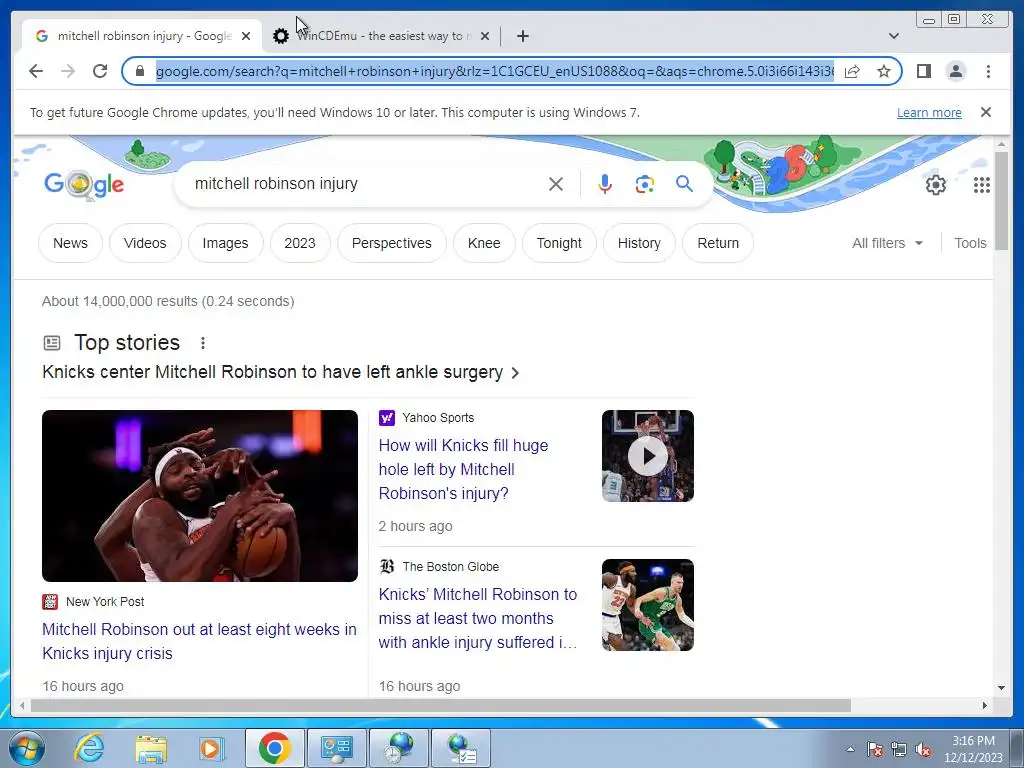Close the WinCDEmu tab
Image resolution: width=1024 pixels, height=768 pixels.
[485, 36]
